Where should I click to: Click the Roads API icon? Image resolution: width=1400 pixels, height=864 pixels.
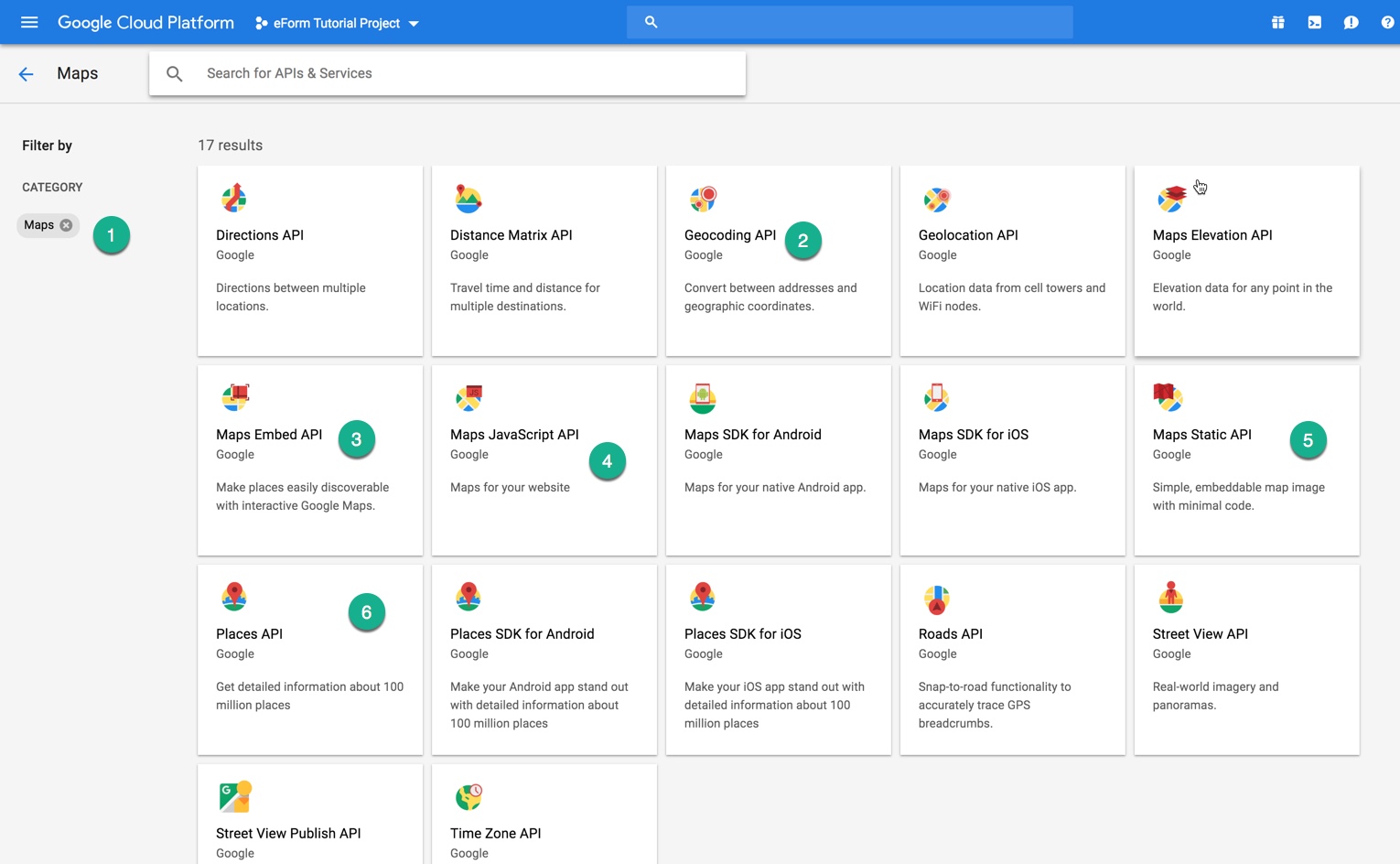[937, 599]
